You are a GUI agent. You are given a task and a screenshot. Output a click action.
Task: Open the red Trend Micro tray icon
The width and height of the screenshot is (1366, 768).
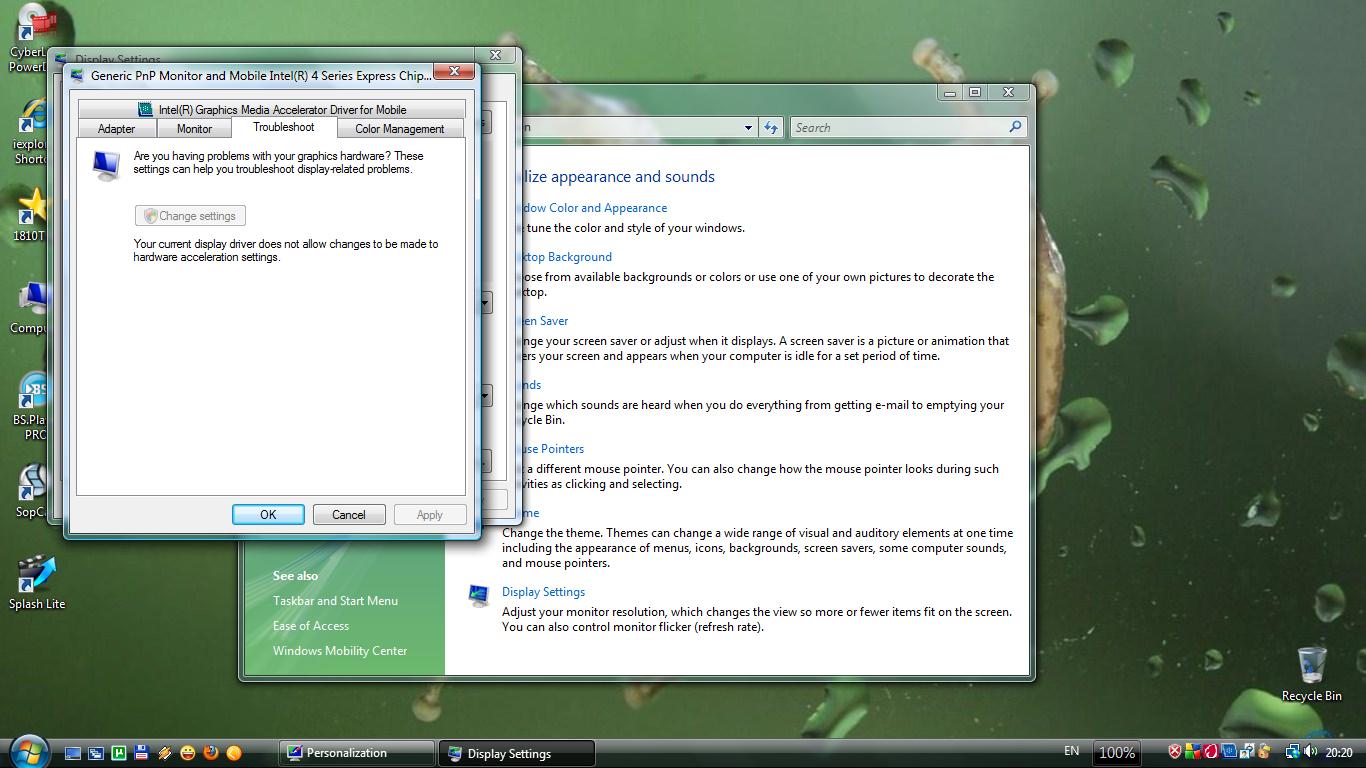[1211, 752]
